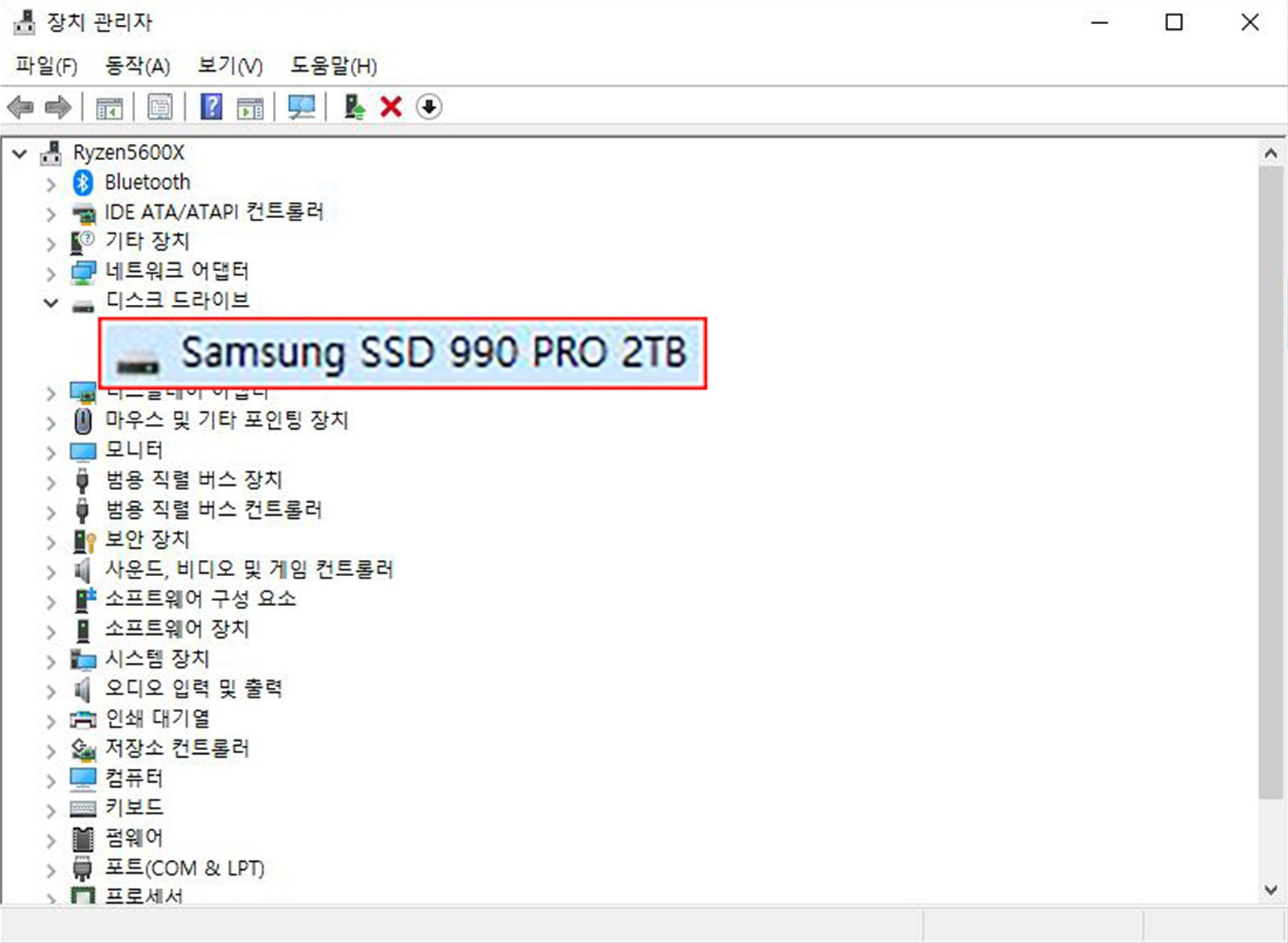Select the 펌웨어 label

point(134,838)
